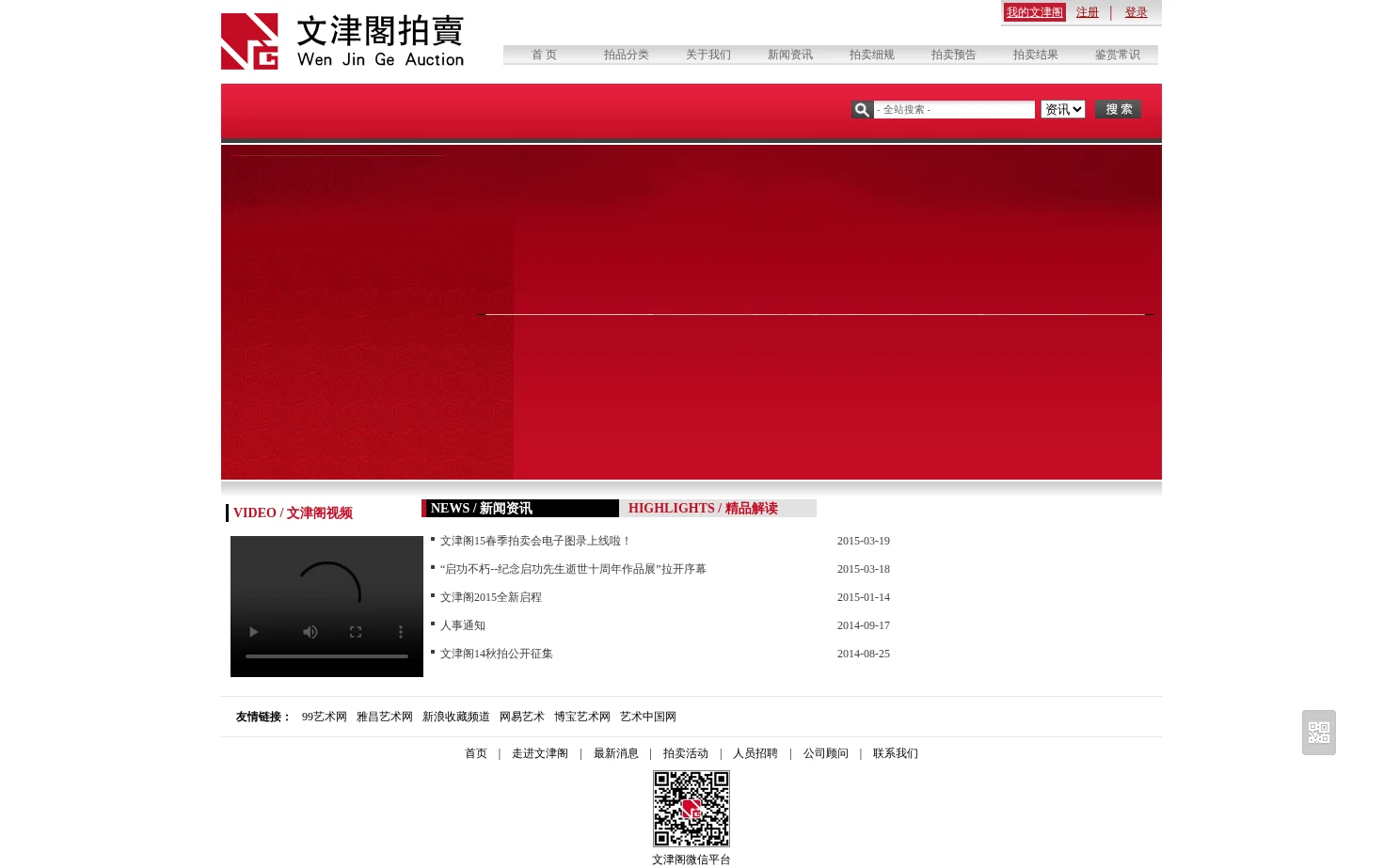Click footer 人员招聘 link
Screen dimensions: 1383x868
coord(755,753)
